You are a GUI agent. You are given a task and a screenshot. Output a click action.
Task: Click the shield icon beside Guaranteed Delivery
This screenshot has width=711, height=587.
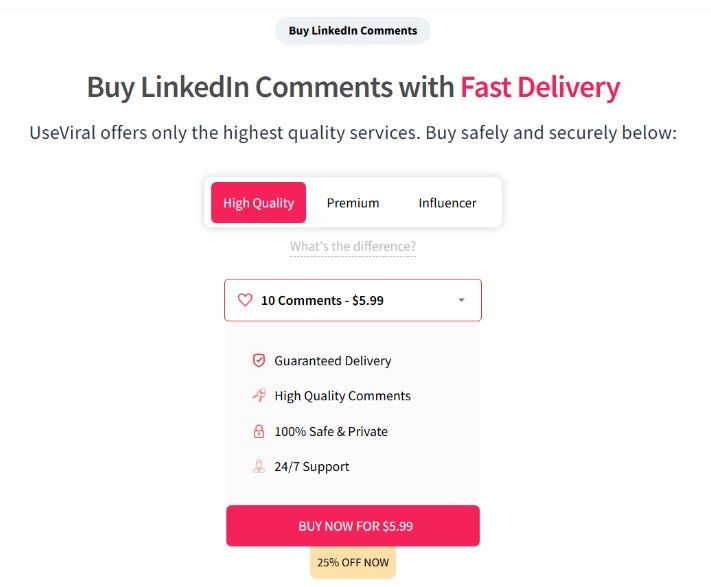(x=259, y=361)
